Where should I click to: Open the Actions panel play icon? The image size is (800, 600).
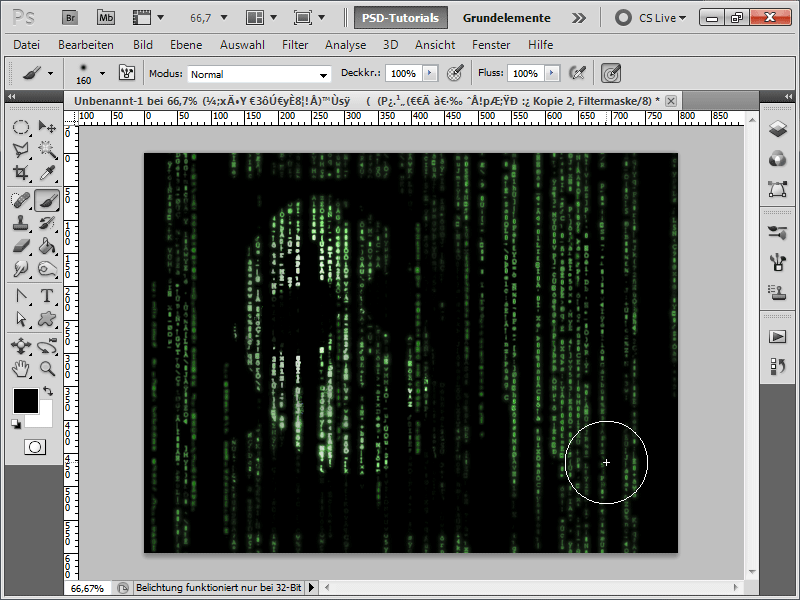point(778,337)
